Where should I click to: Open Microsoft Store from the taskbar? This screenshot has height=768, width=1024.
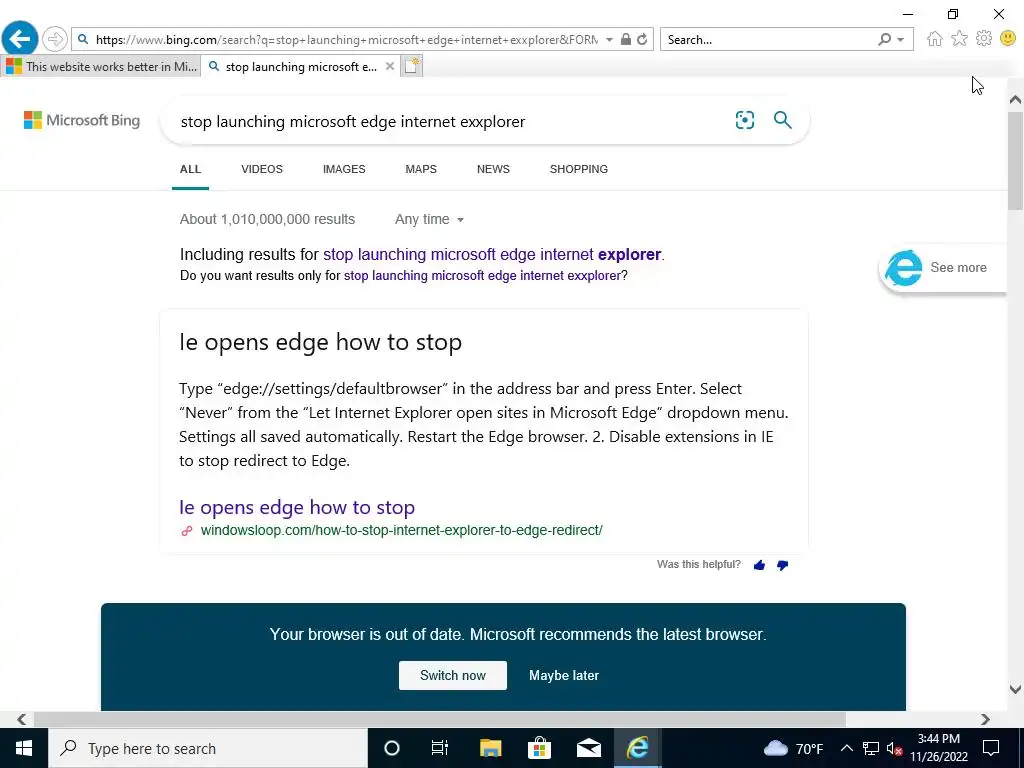click(539, 748)
